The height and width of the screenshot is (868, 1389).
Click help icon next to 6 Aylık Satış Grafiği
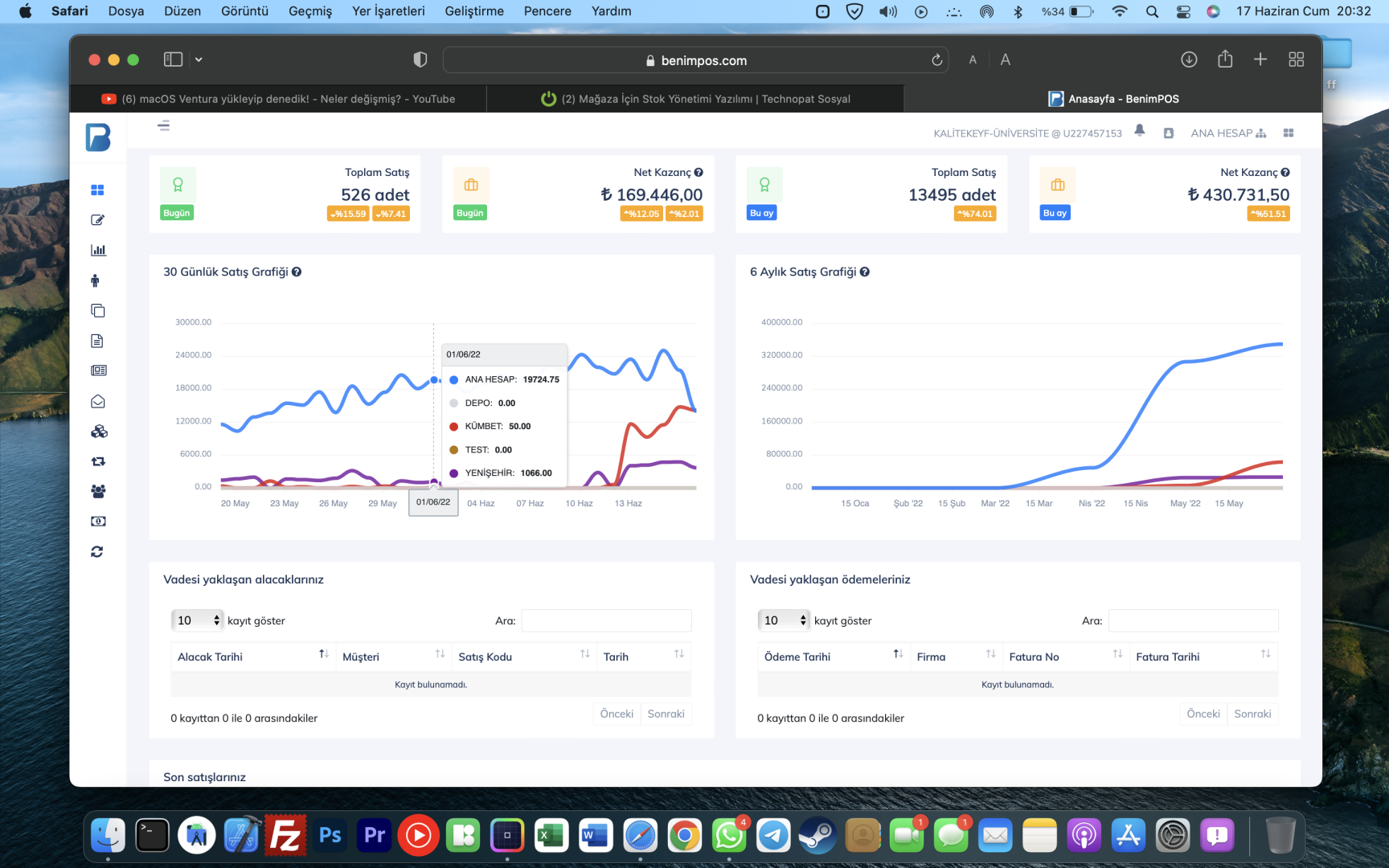(x=865, y=272)
